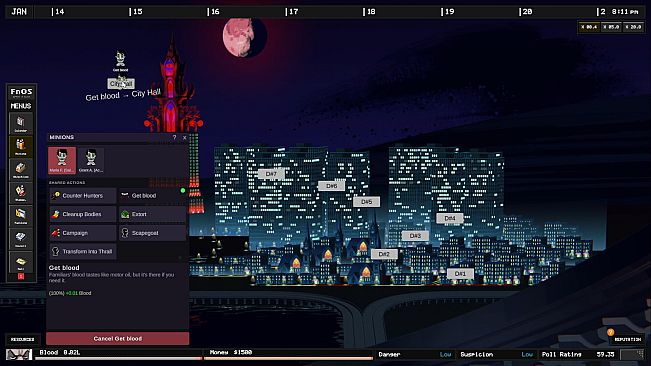Click green active indicator beside Get blood
The image size is (651, 366).
click(x=183, y=191)
